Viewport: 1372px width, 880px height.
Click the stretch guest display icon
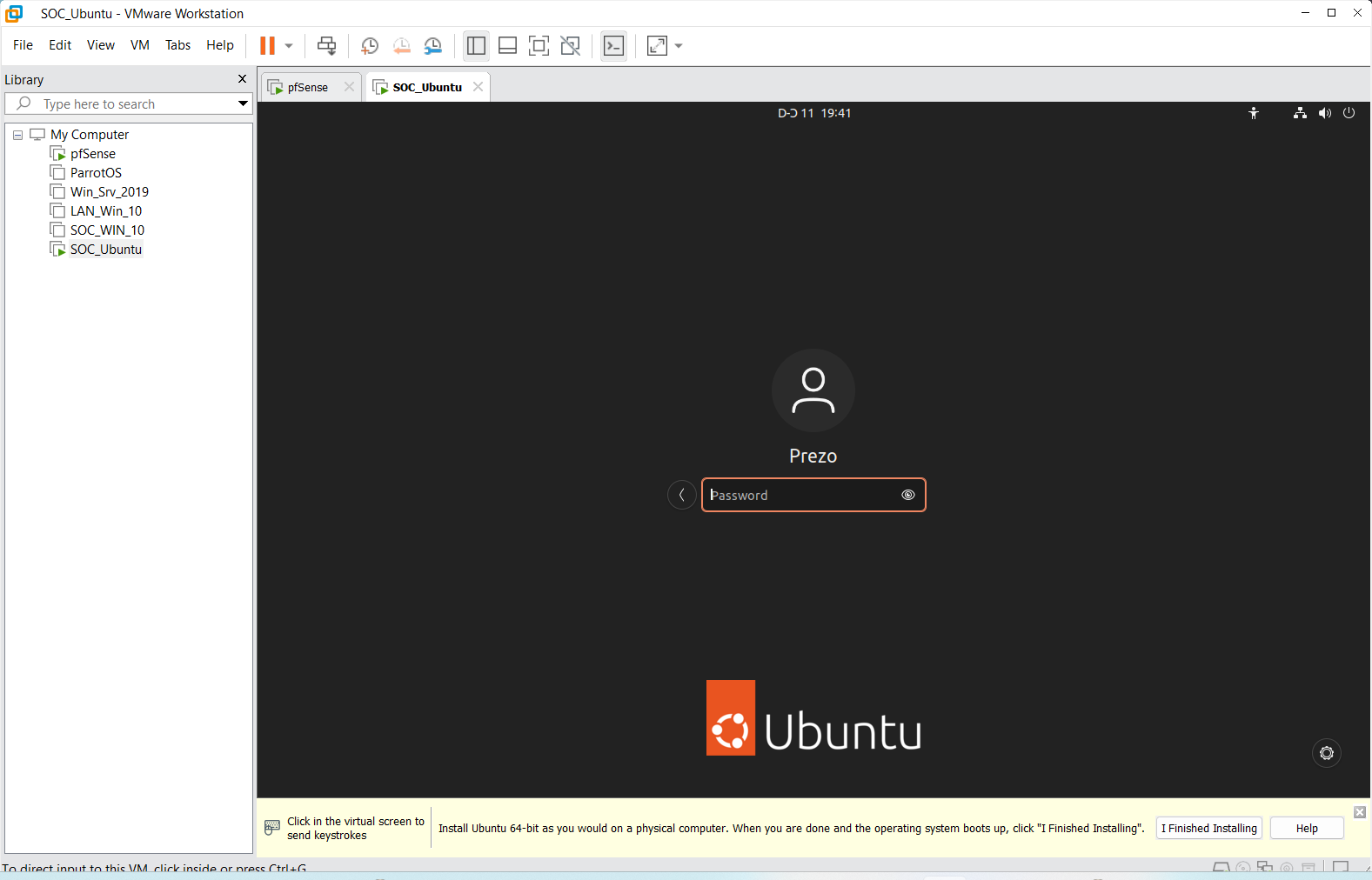657,46
